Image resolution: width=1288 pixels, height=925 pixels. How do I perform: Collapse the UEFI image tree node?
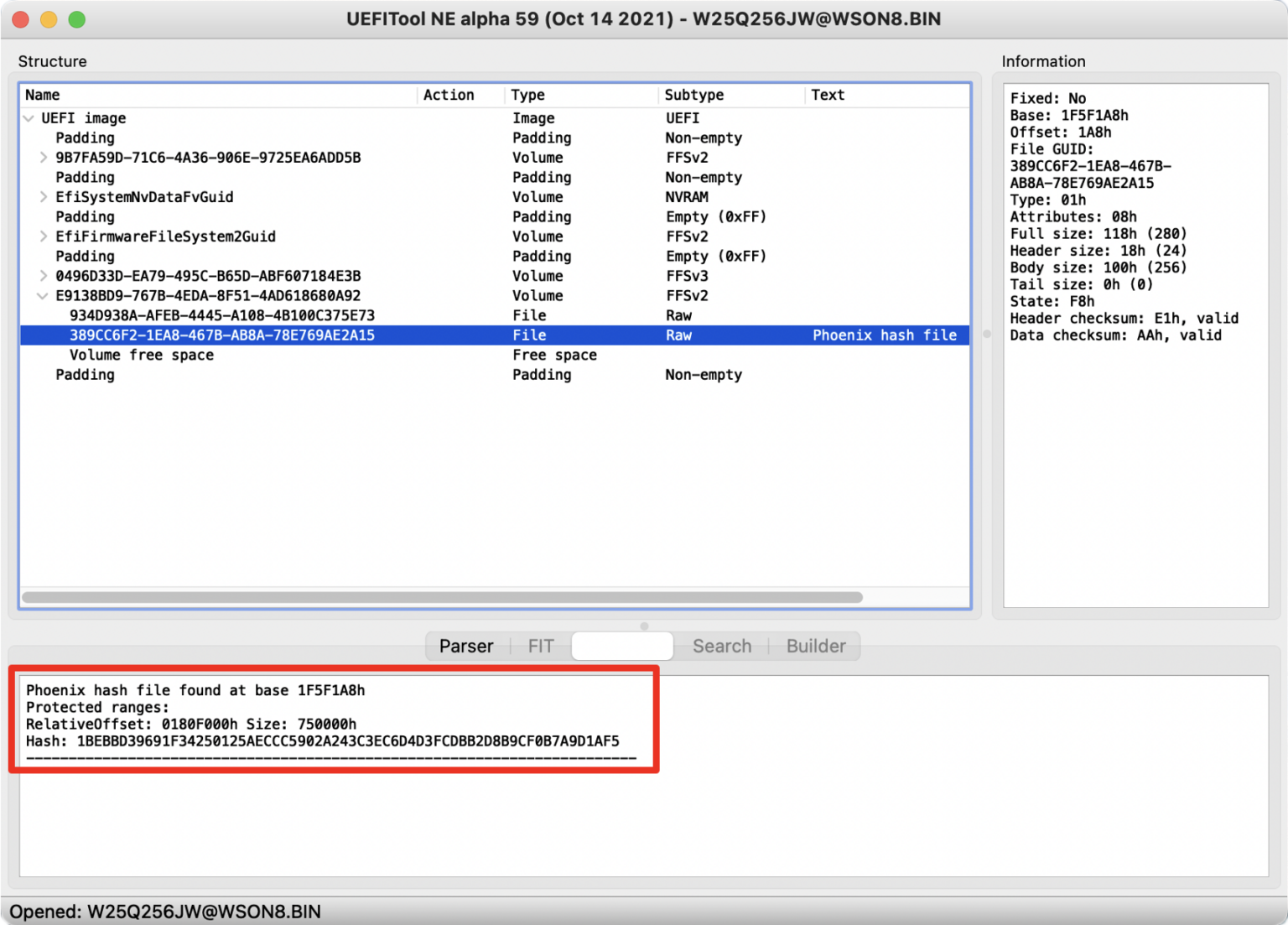tap(28, 117)
